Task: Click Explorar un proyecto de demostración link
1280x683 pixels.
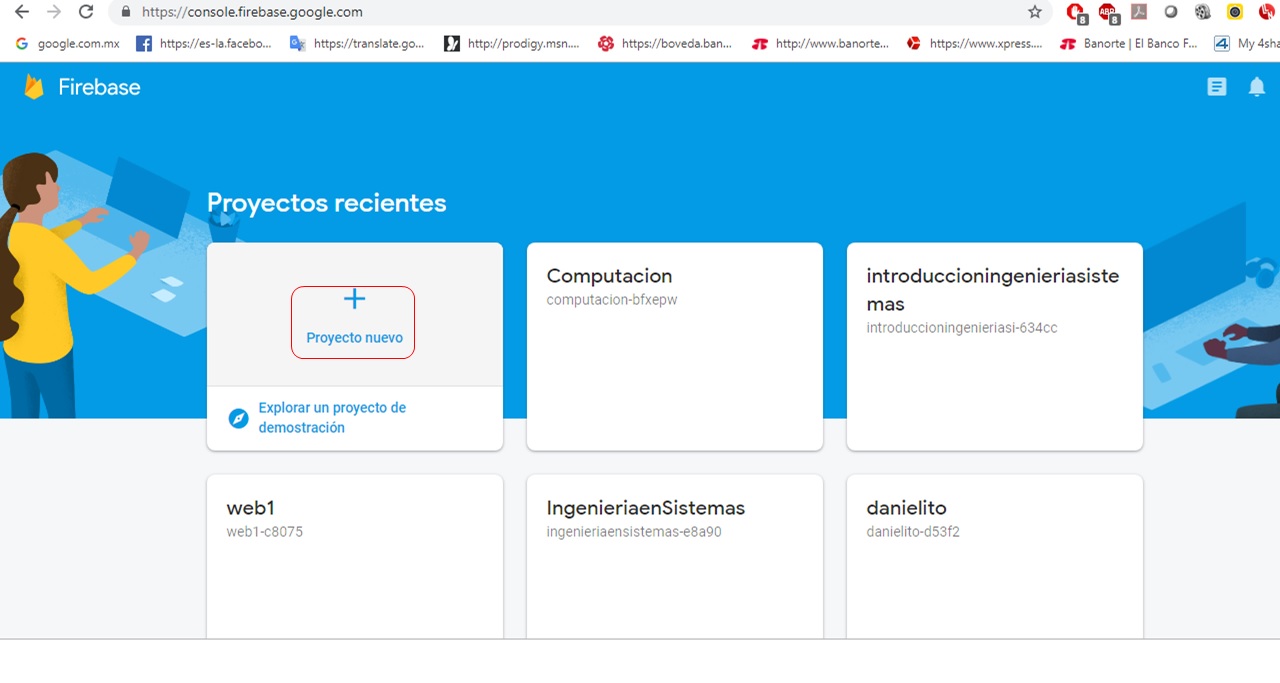Action: [332, 417]
